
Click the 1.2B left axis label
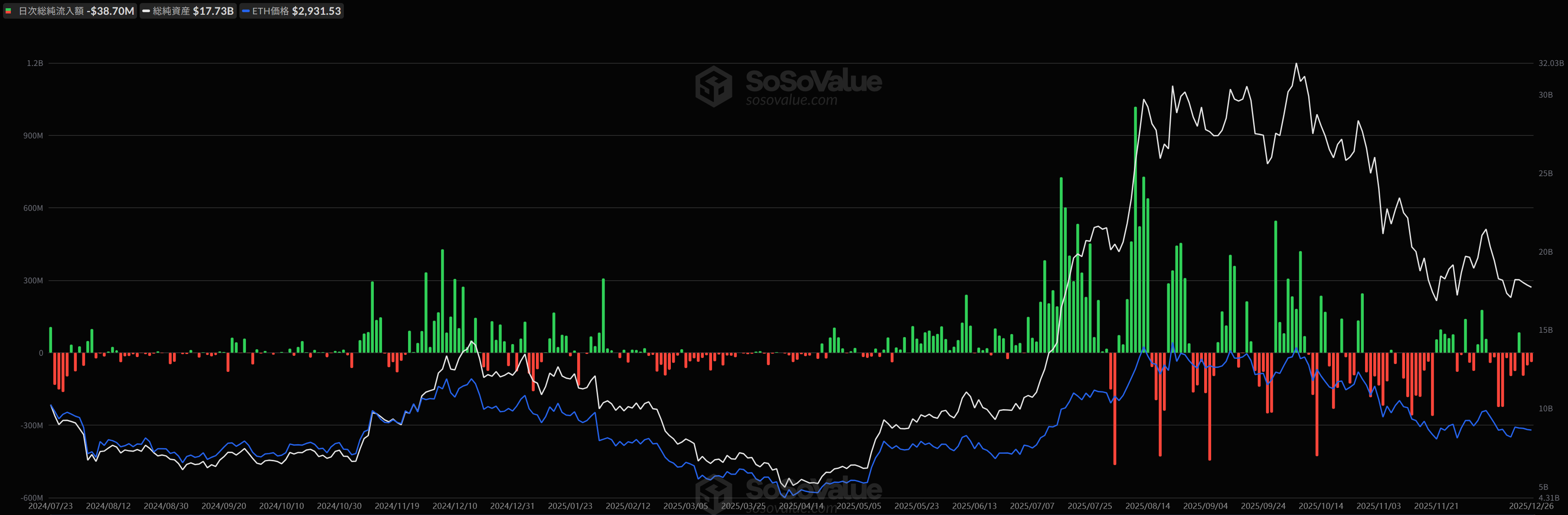35,63
